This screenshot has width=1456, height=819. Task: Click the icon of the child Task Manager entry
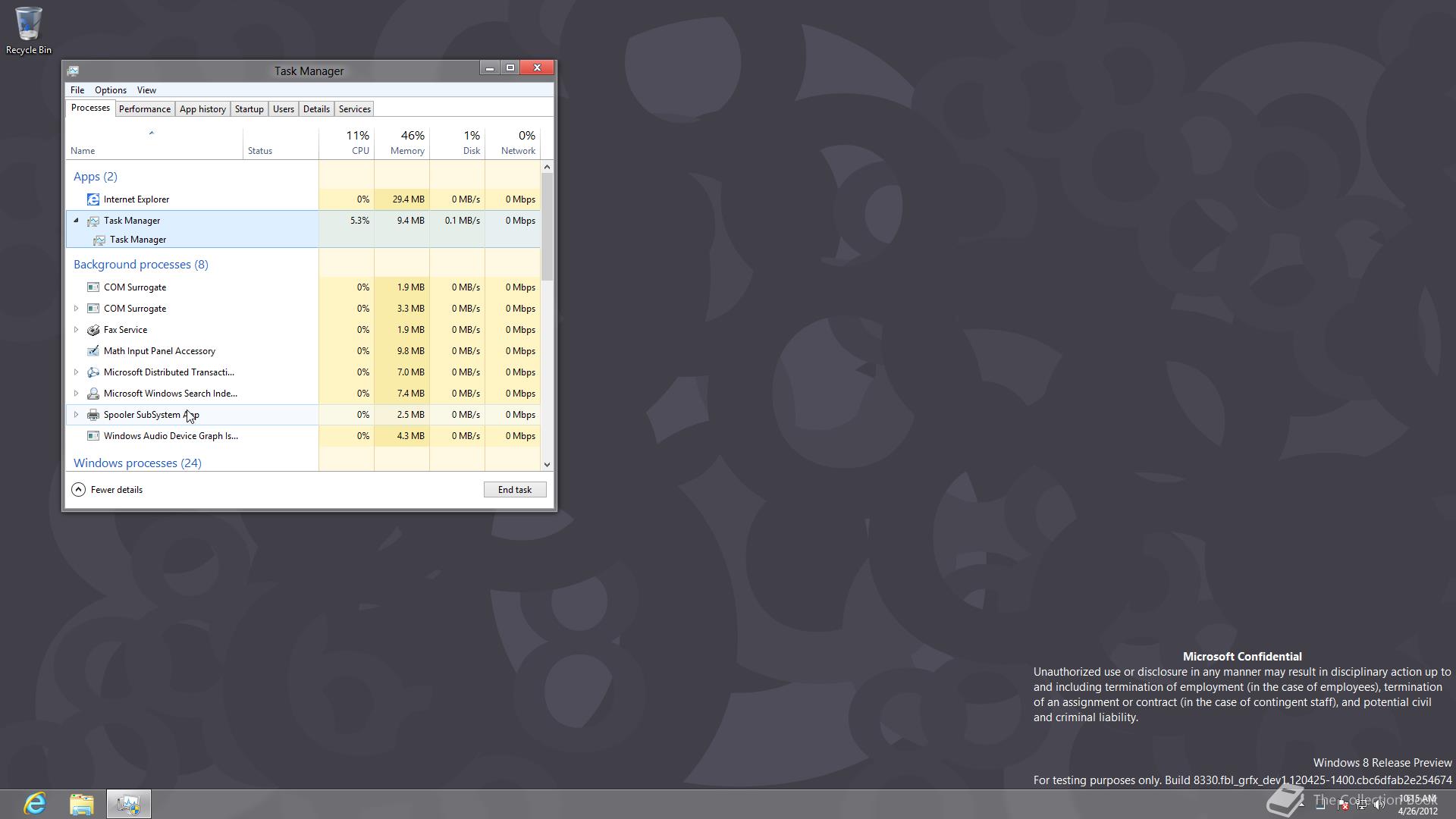[x=99, y=240]
